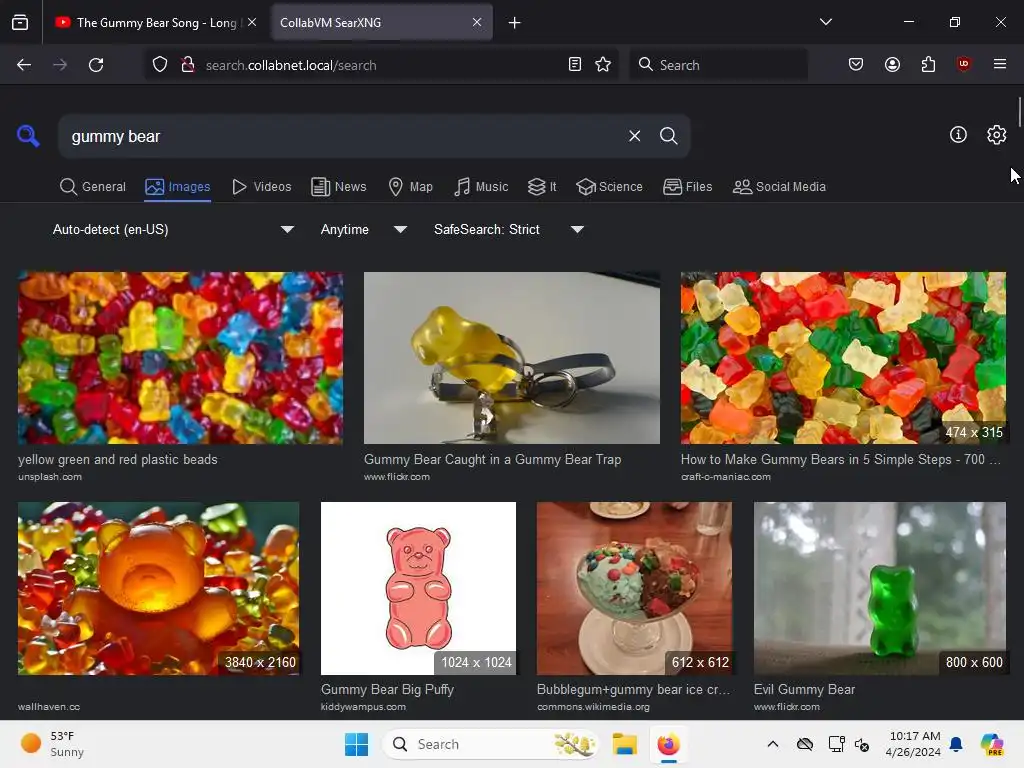Open the 474 x 315 gummy bears thumbnail
This screenshot has width=1024, height=768.
[843, 358]
